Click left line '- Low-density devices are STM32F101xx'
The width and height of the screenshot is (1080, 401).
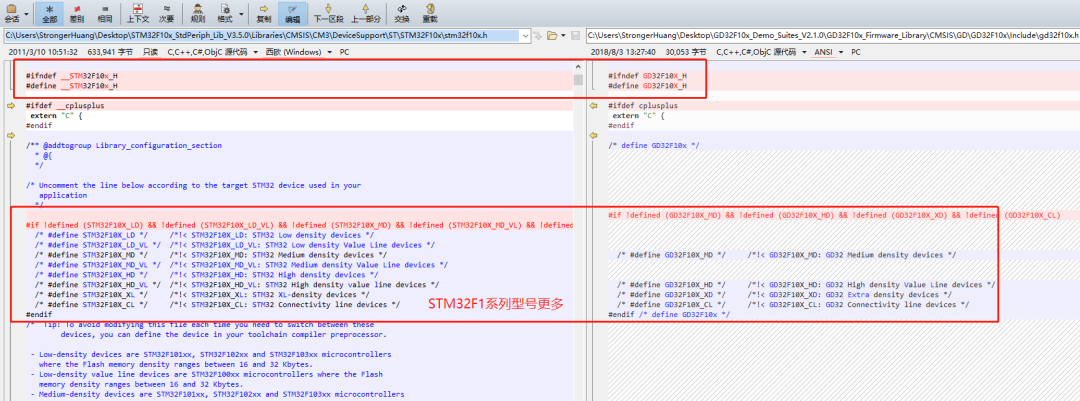tap(211, 354)
